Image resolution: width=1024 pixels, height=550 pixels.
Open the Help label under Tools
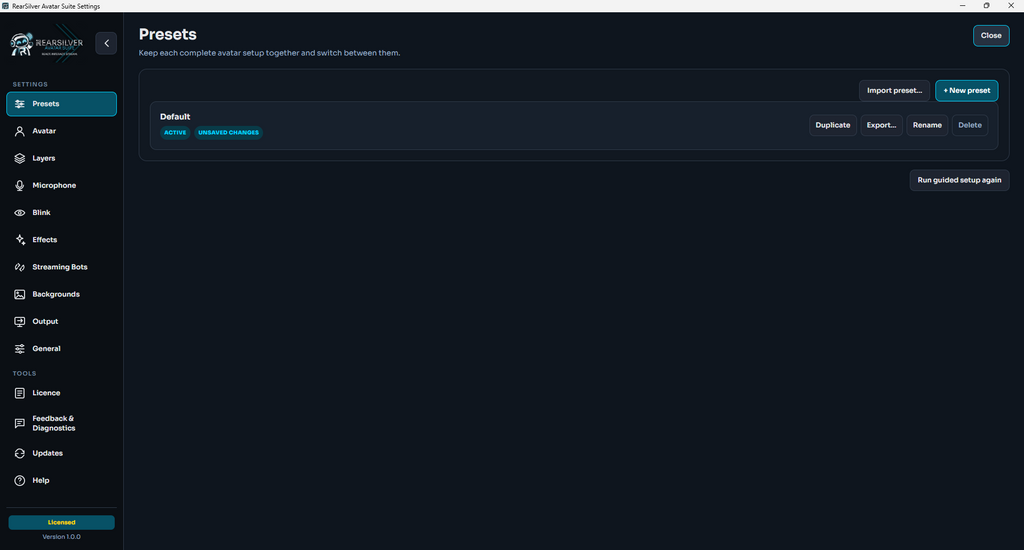[40, 481]
